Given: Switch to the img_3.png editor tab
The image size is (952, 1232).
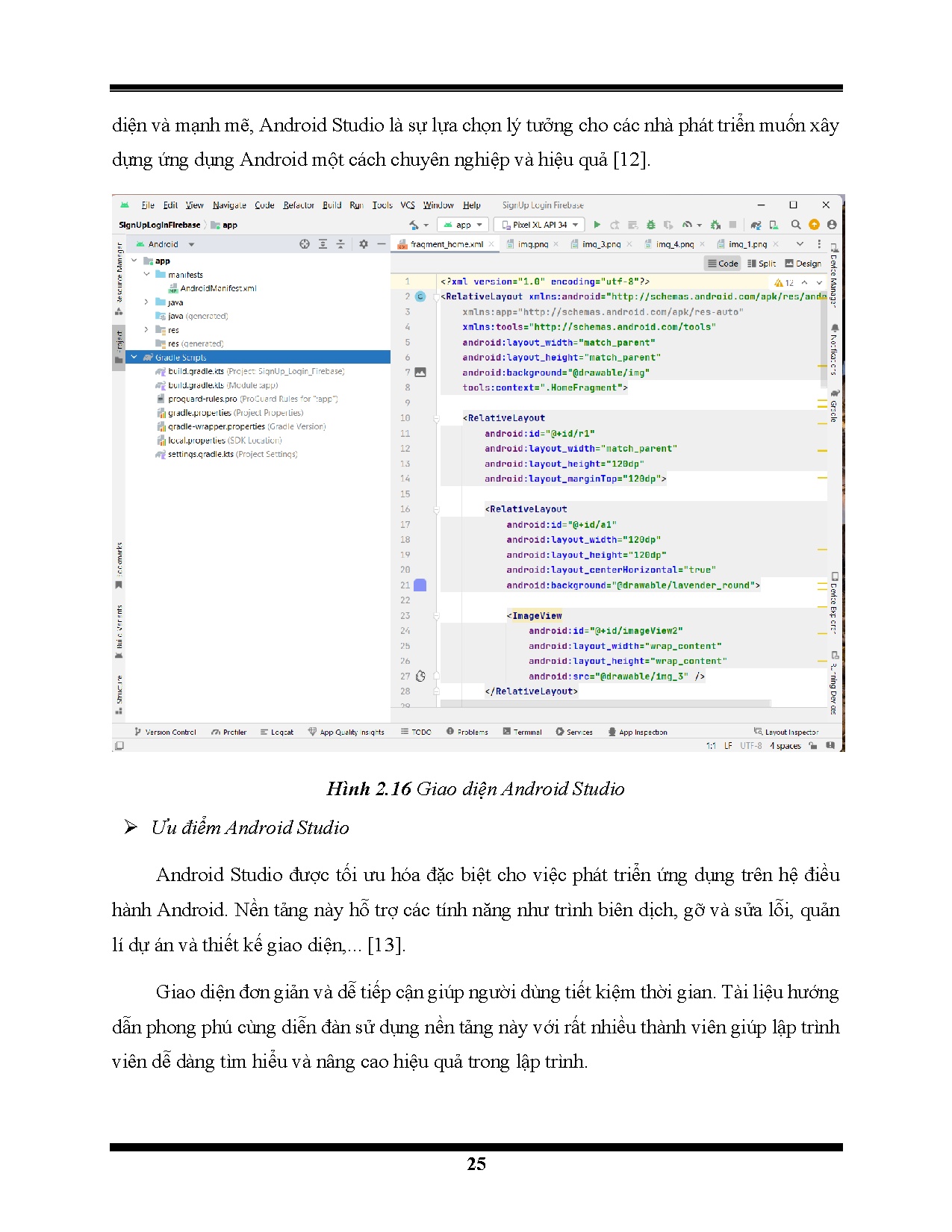Looking at the screenshot, I should pos(601,244).
